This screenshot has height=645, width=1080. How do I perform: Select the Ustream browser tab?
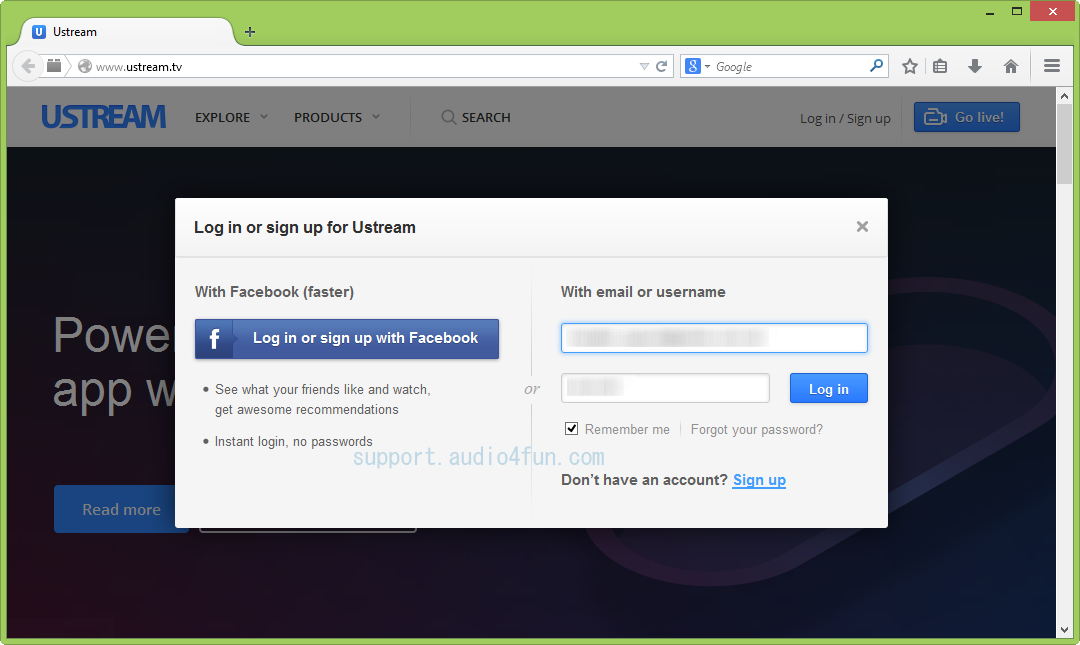[x=129, y=32]
